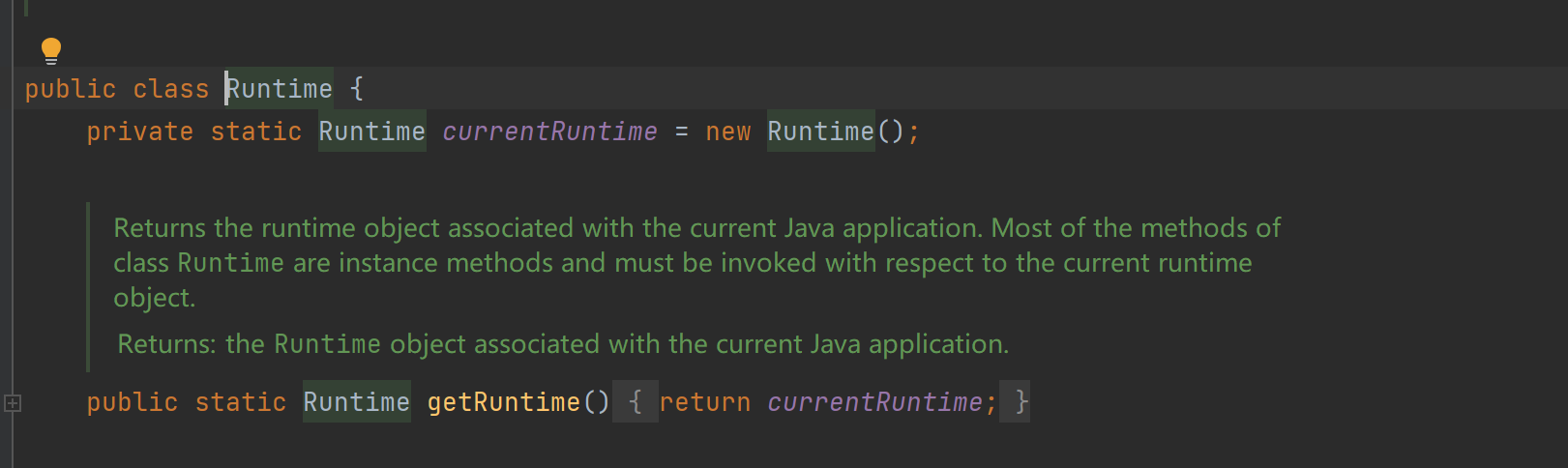This screenshot has height=468, width=1568.
Task: Click the collapsed opening brace after getRuntime()
Action: (x=636, y=402)
